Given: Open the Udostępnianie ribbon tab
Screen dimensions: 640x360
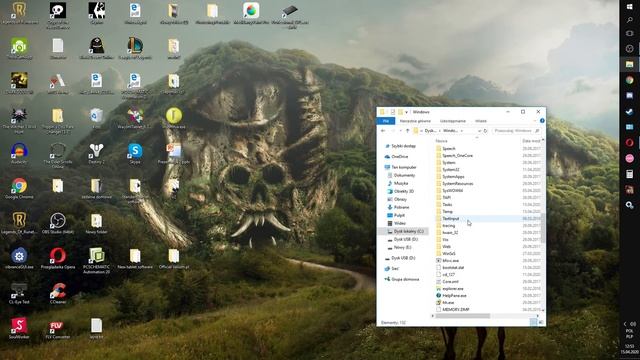Looking at the screenshot, I should (x=453, y=121).
